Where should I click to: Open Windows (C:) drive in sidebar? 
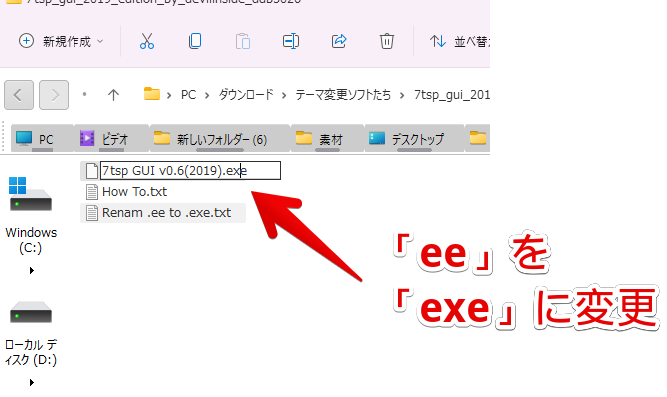coord(31,215)
